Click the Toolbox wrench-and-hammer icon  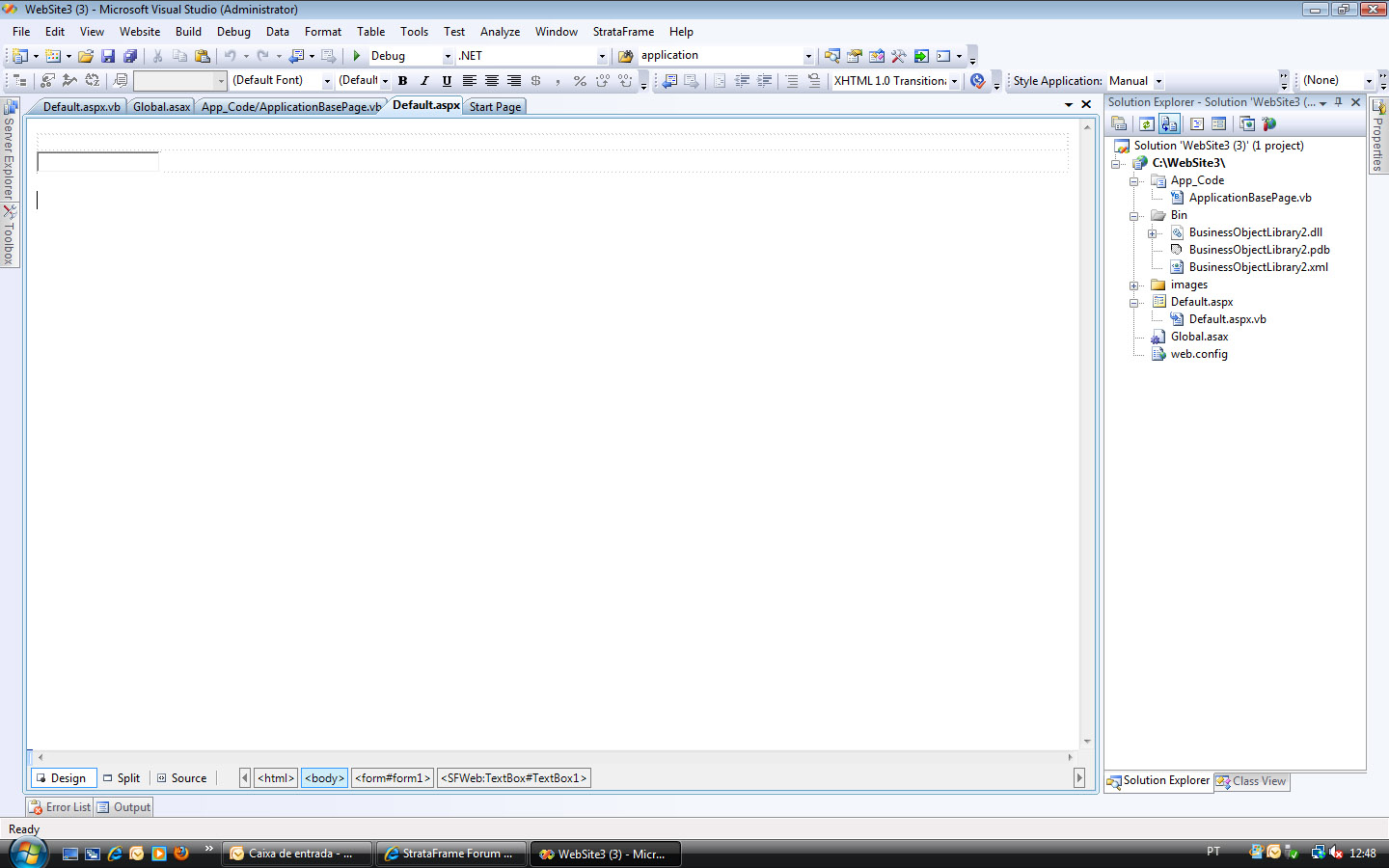pyautogui.click(x=899, y=56)
